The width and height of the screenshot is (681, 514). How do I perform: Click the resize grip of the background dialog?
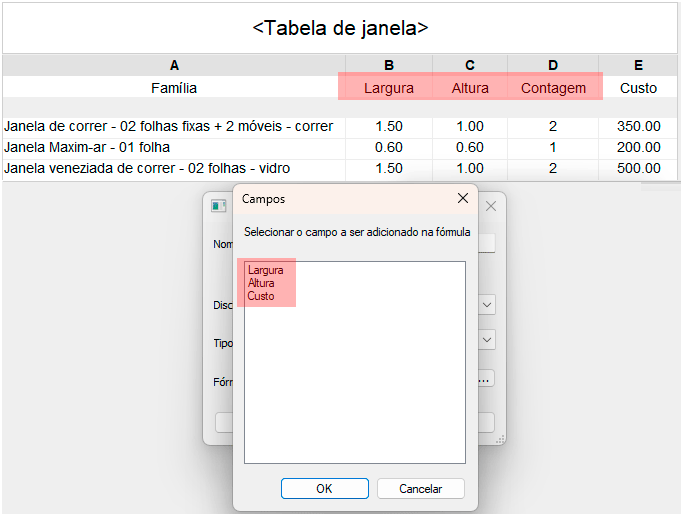pos(500,439)
